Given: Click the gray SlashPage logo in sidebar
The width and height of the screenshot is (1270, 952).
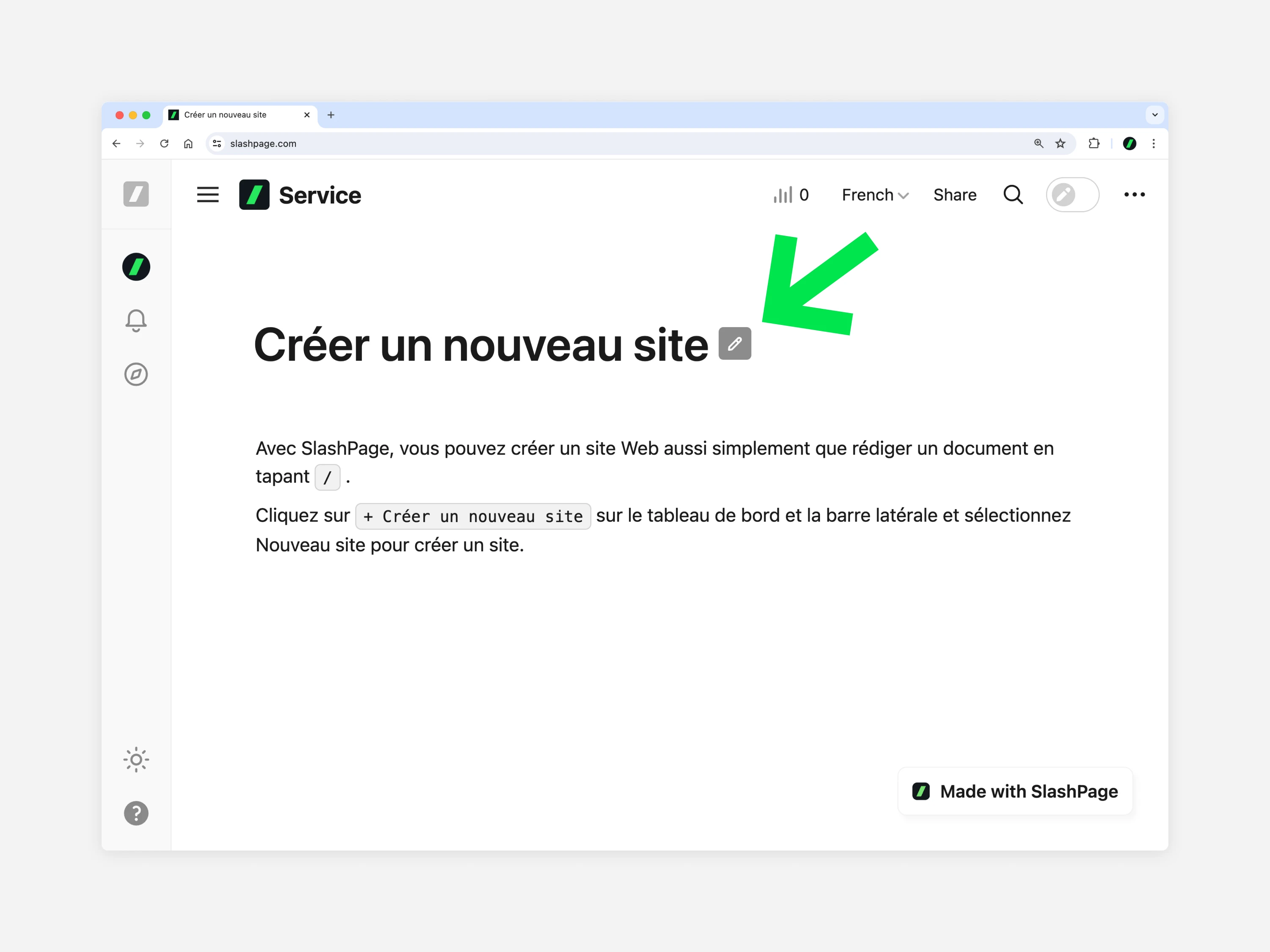Looking at the screenshot, I should coord(136,194).
